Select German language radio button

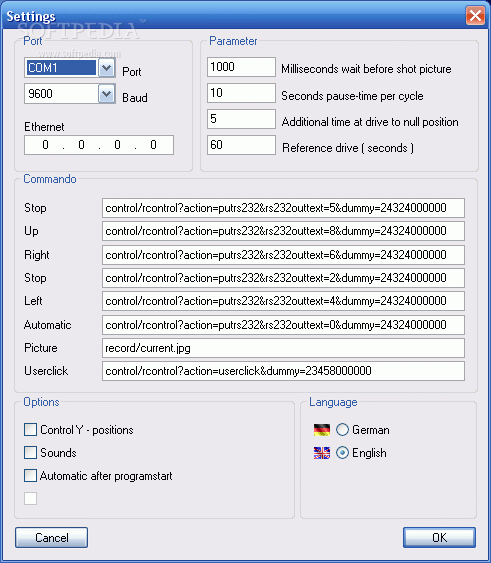pos(342,430)
